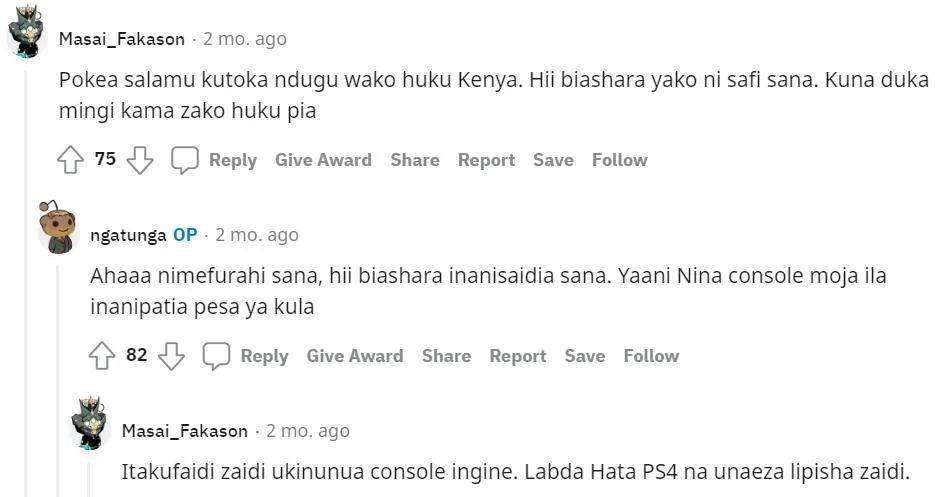Open ngatunga username profile link
The width and height of the screenshot is (935, 497).
point(128,235)
